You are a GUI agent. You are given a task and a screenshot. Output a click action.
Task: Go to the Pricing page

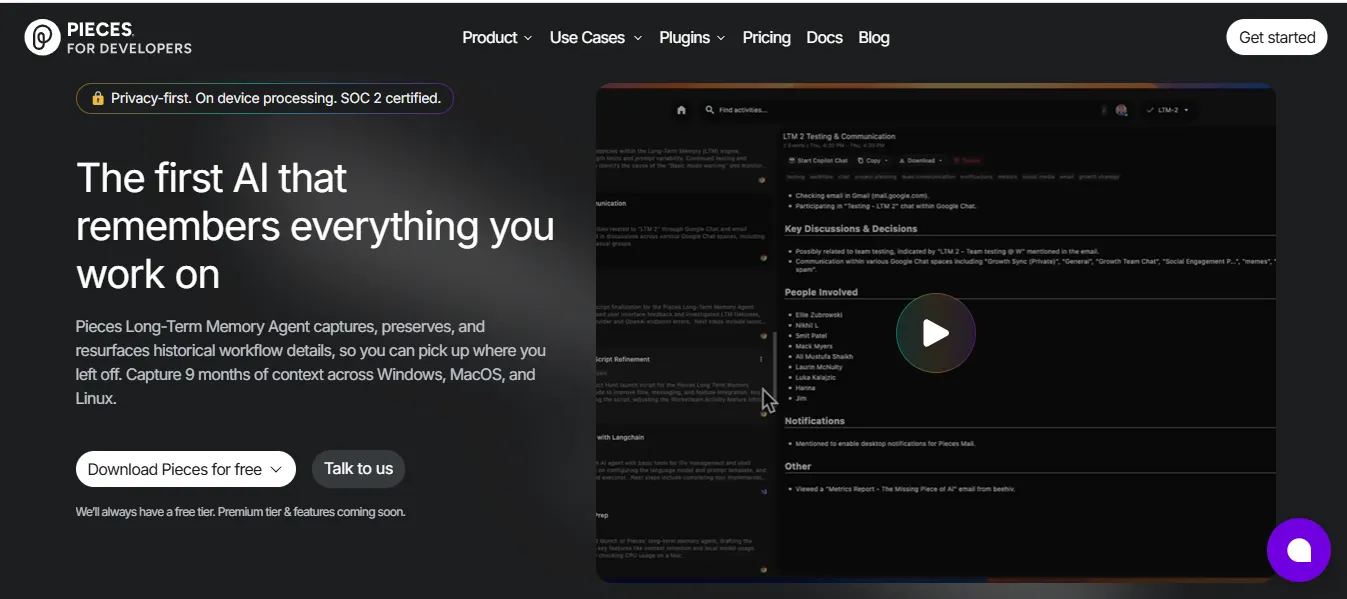click(766, 38)
